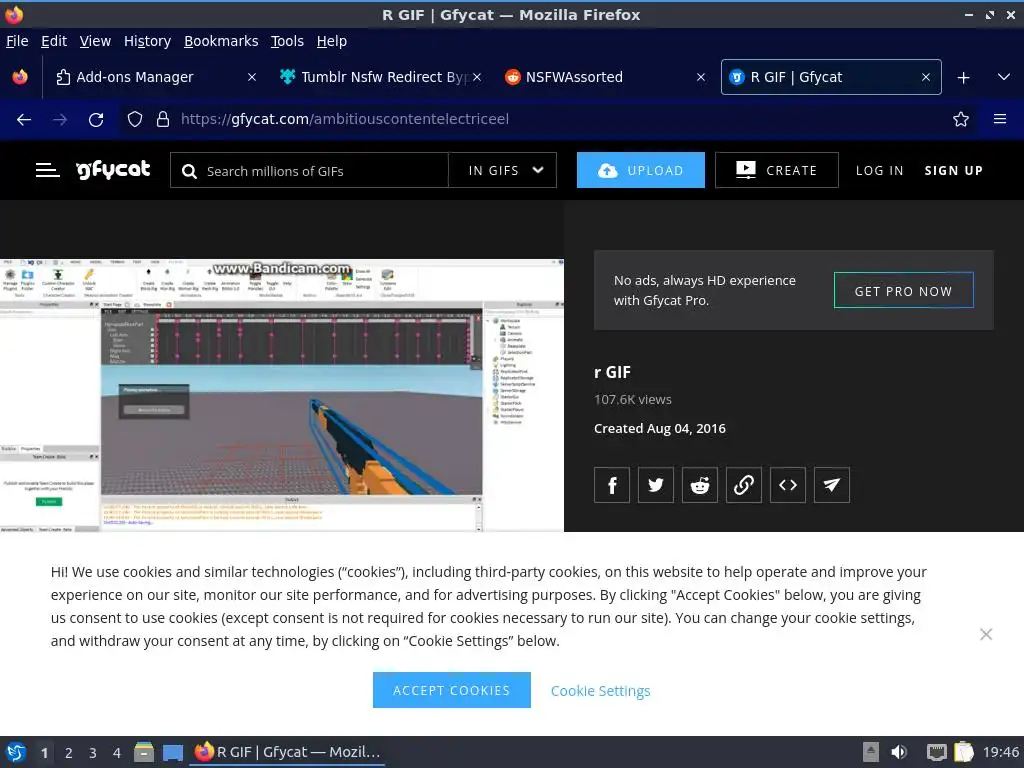Open the History menu

pyautogui.click(x=148, y=41)
